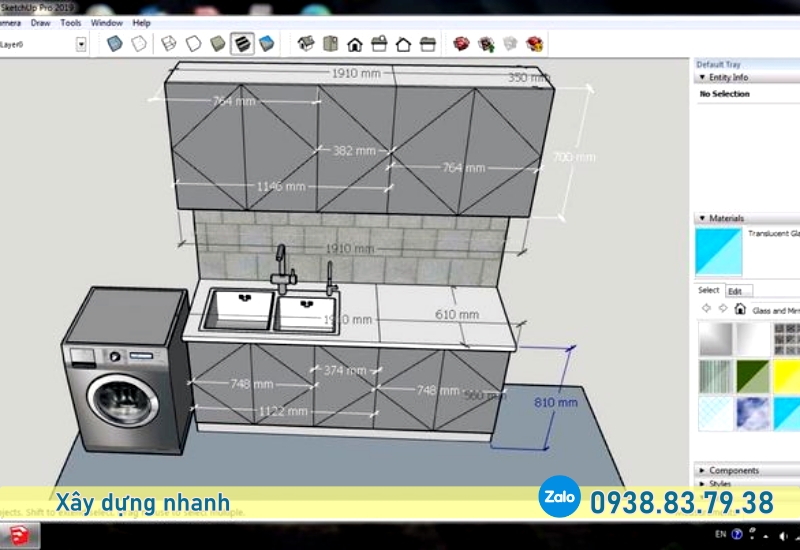This screenshot has width=800, height=550.
Task: Open the Layer0 dropdown arrow
Action: pos(81,44)
